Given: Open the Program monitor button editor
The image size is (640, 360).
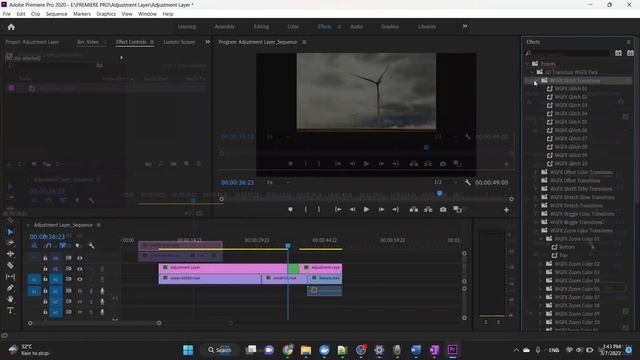Looking at the screenshot, I should pyautogui.click(x=506, y=210).
